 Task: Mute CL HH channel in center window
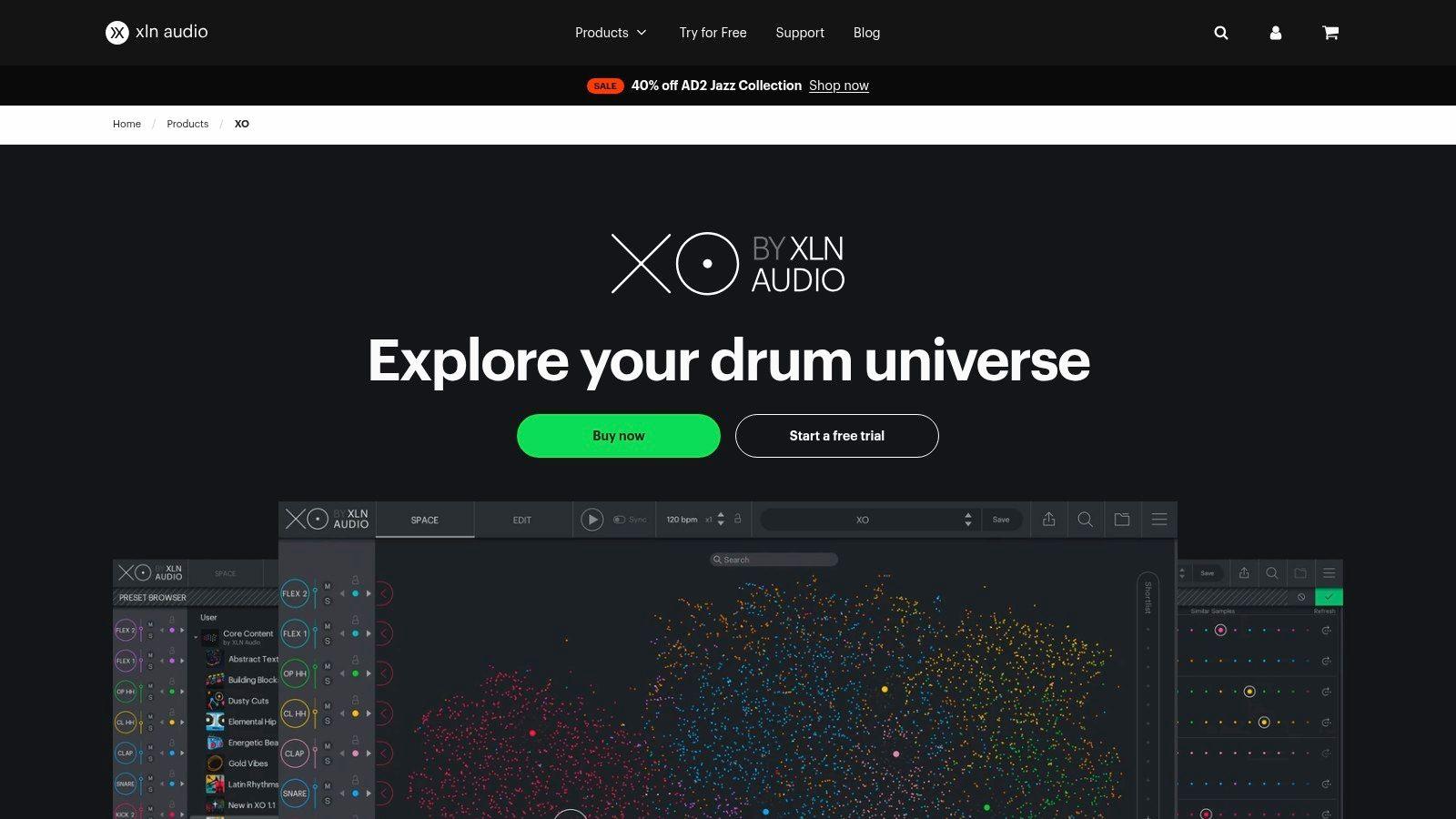coord(328,707)
